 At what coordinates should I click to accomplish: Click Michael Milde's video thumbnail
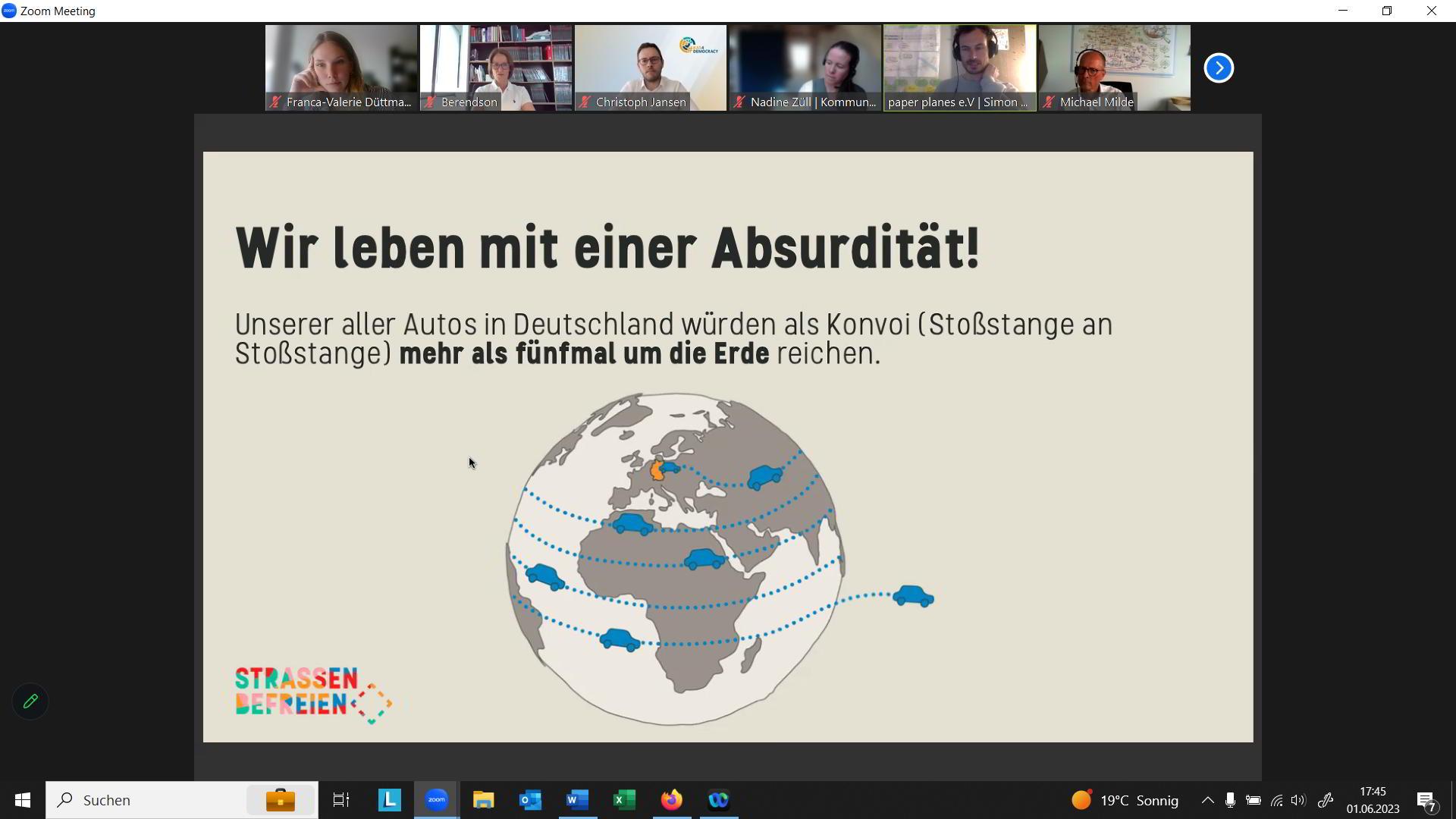1115,68
